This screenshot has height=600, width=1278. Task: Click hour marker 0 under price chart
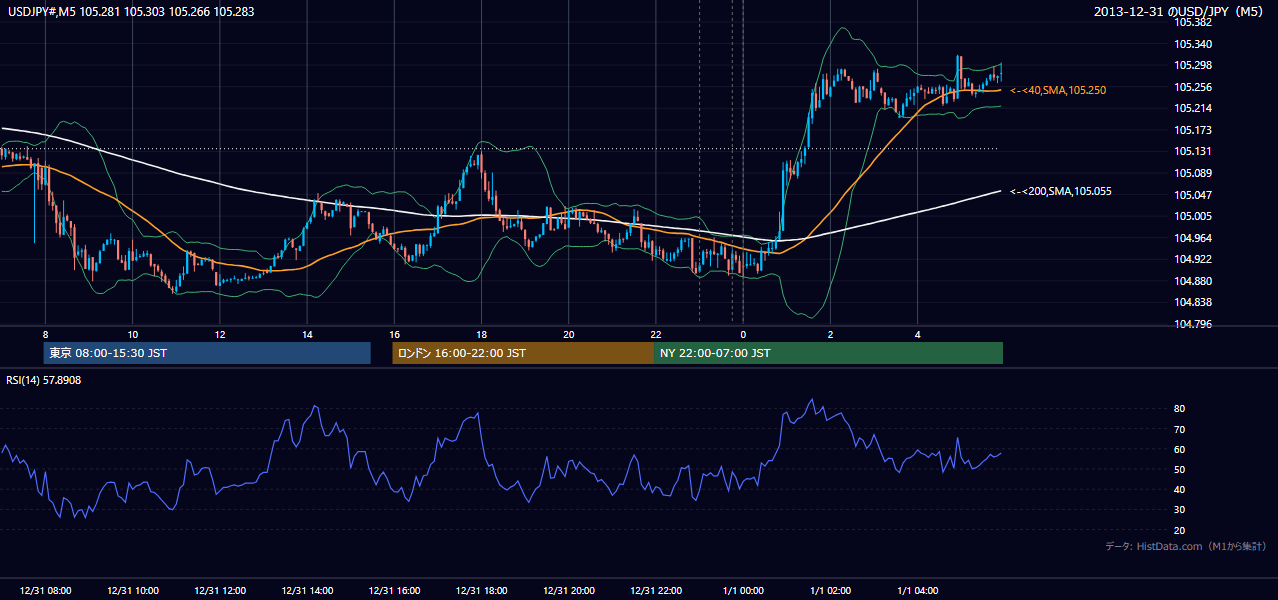pos(744,334)
